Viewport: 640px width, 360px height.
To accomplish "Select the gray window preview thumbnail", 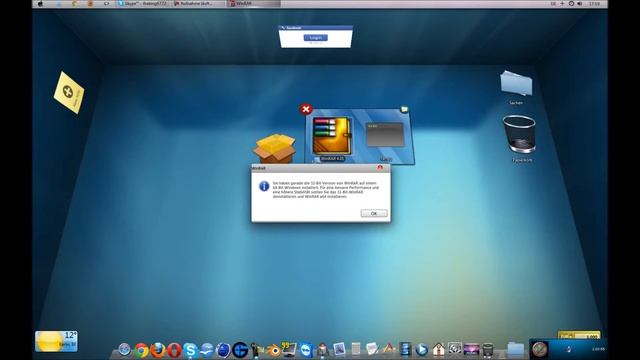I will [x=384, y=135].
